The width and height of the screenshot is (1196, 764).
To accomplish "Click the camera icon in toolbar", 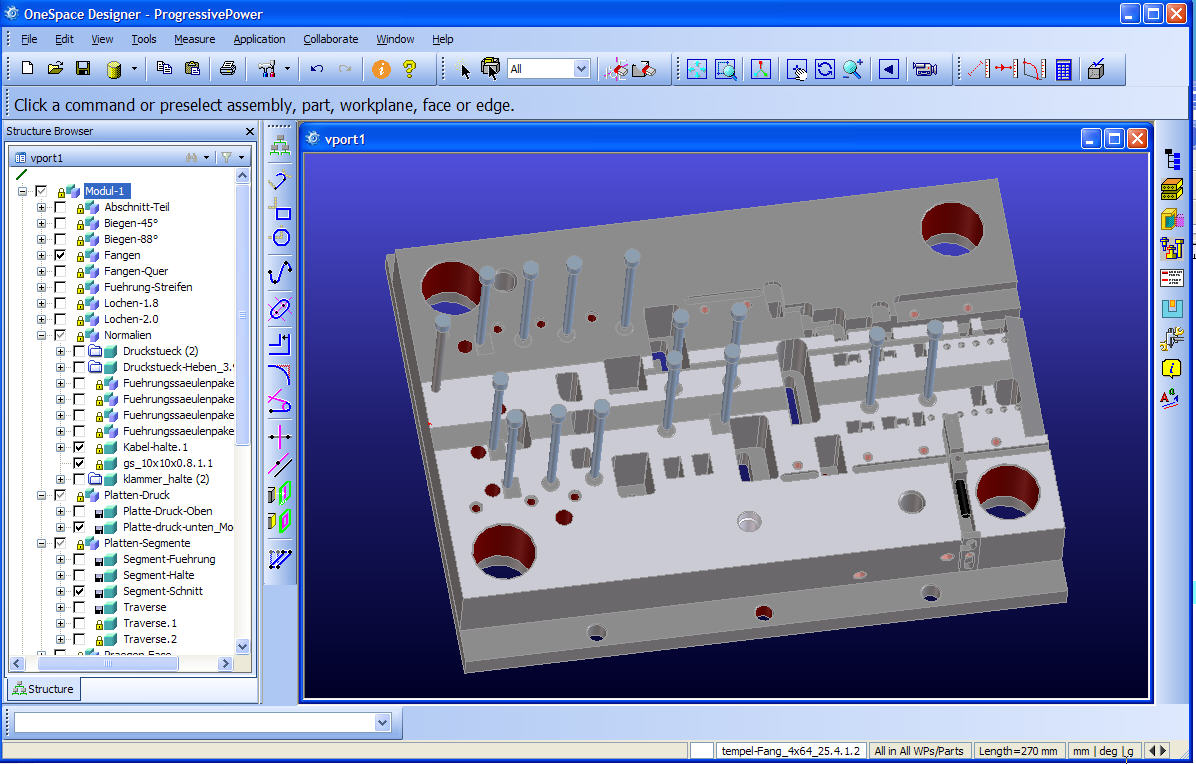I will [x=924, y=69].
